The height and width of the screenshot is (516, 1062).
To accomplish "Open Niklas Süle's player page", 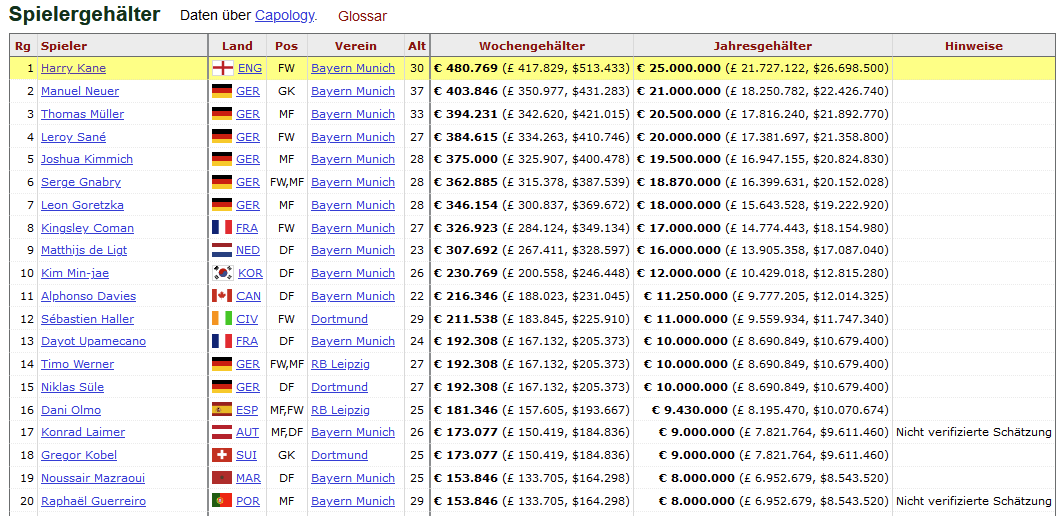I will (72, 387).
